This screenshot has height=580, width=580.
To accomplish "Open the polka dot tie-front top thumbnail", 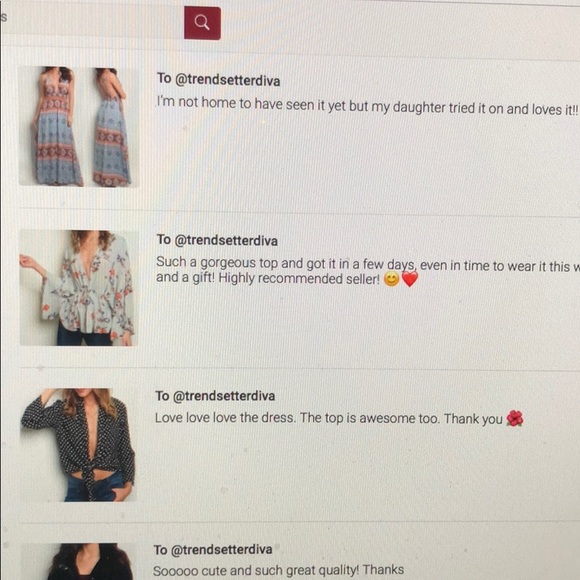I will [x=78, y=445].
